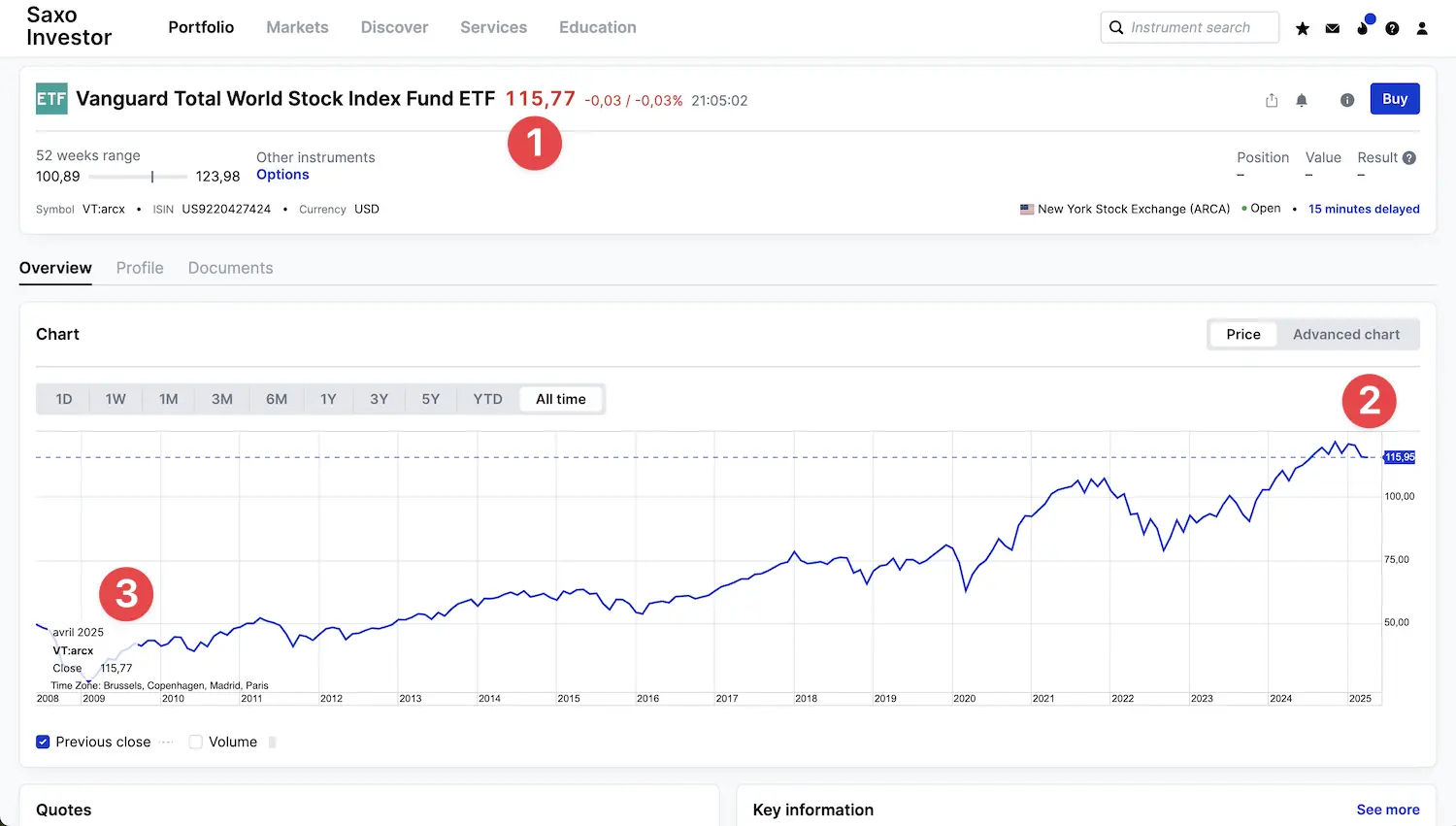Set chart range to 5Y
The image size is (1456, 826).
point(431,399)
